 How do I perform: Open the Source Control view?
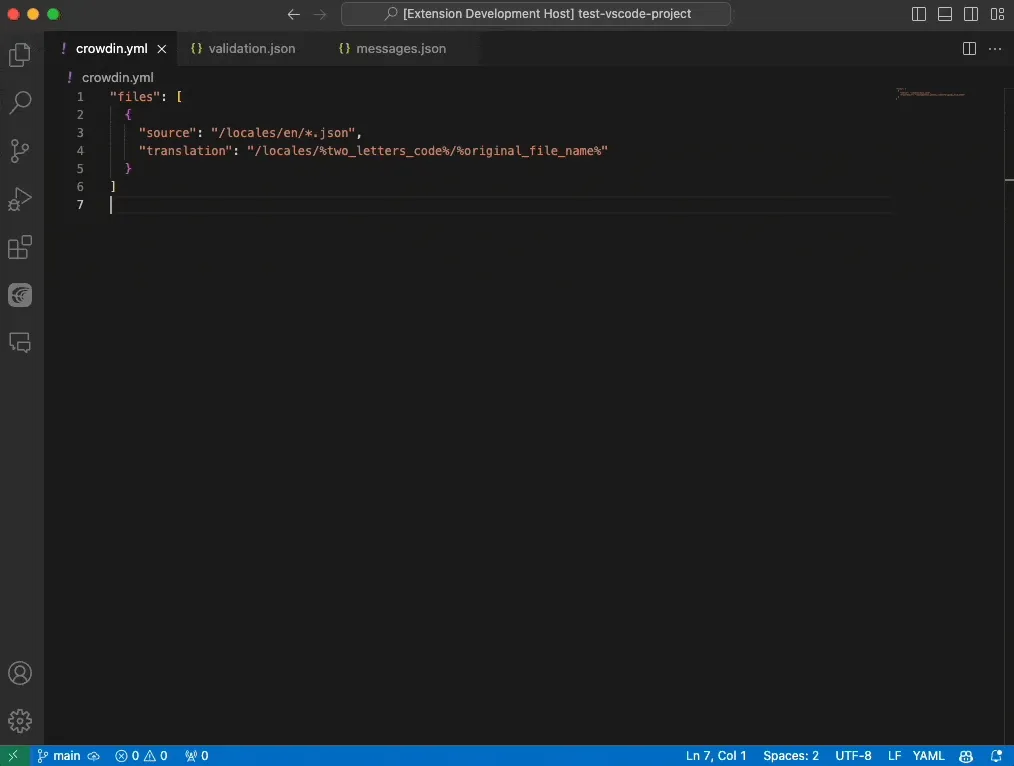pyautogui.click(x=20, y=151)
